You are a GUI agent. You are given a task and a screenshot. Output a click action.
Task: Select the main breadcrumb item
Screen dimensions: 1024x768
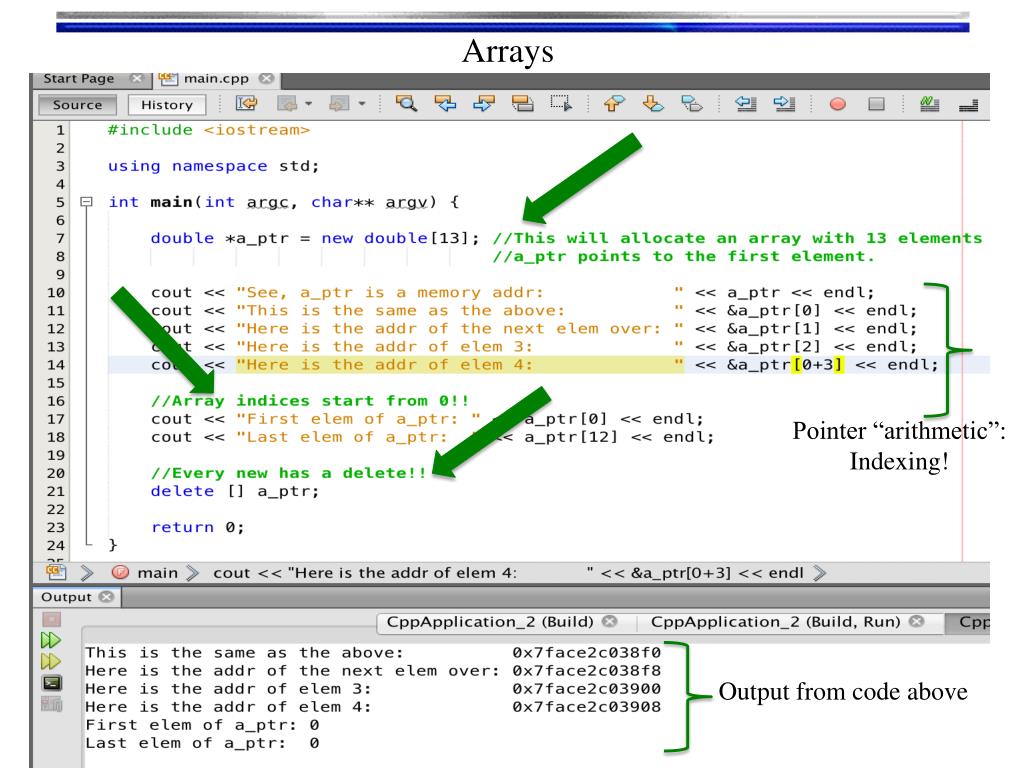pyautogui.click(x=157, y=573)
